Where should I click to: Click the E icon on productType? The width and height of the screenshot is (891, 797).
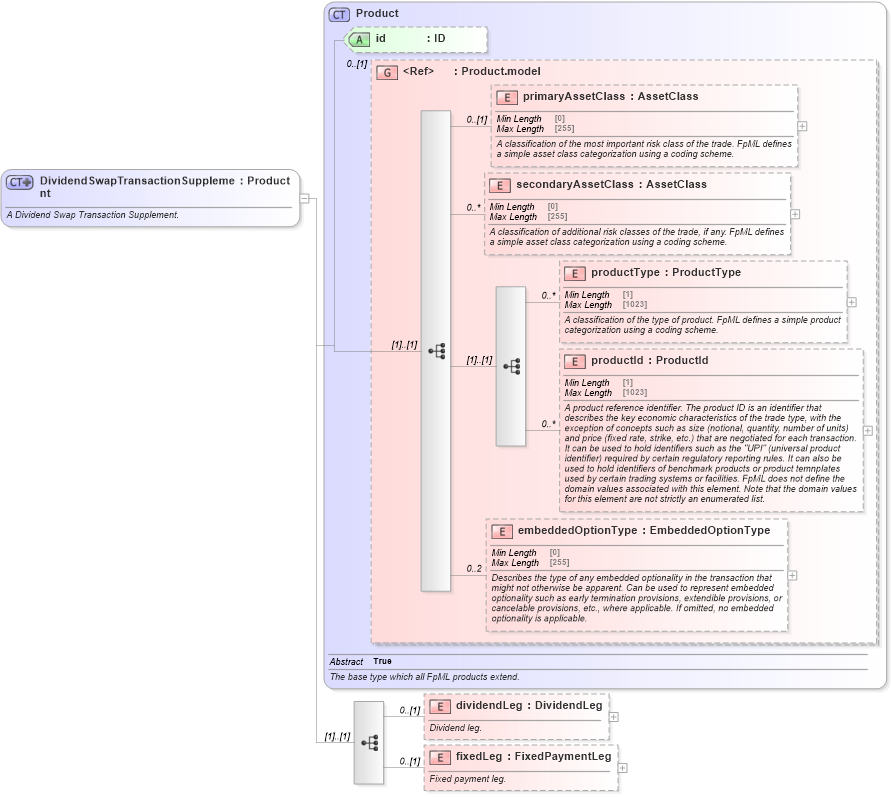tap(575, 273)
